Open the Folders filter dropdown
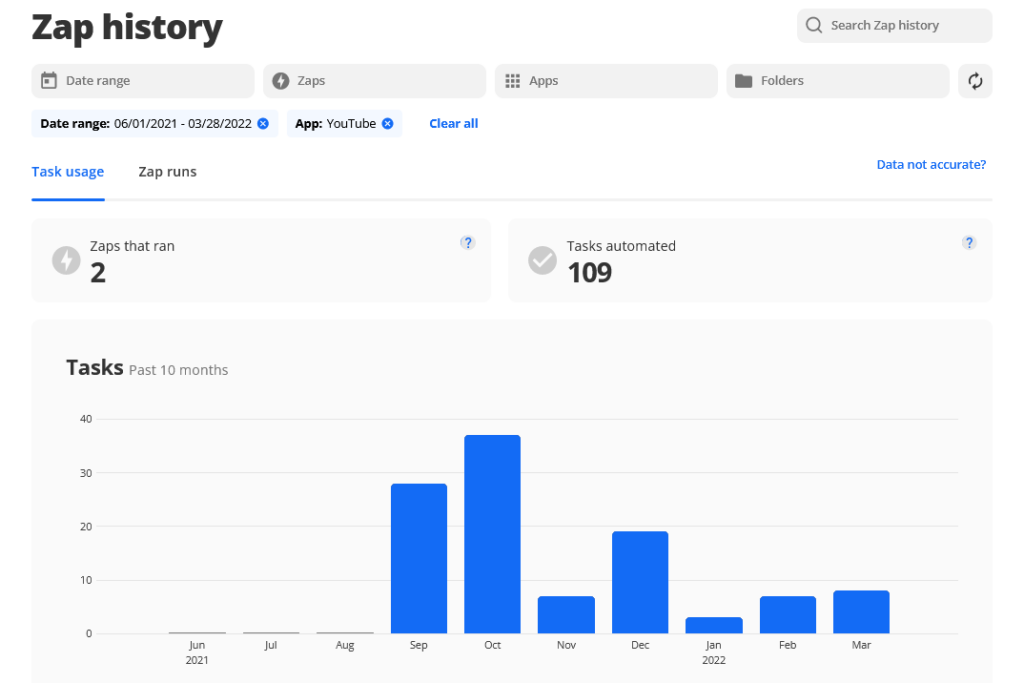The image size is (1024, 683). tap(838, 81)
